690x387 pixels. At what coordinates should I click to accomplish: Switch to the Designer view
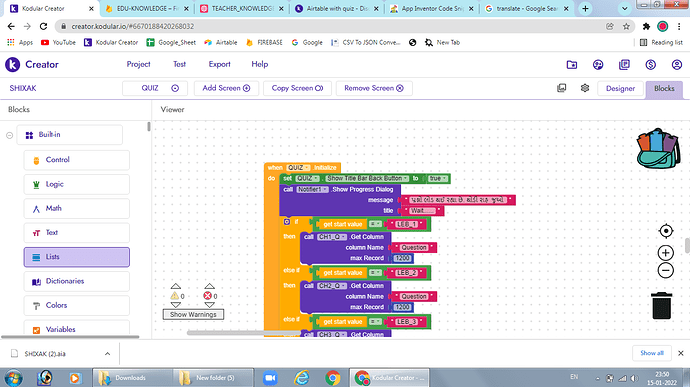pos(620,88)
